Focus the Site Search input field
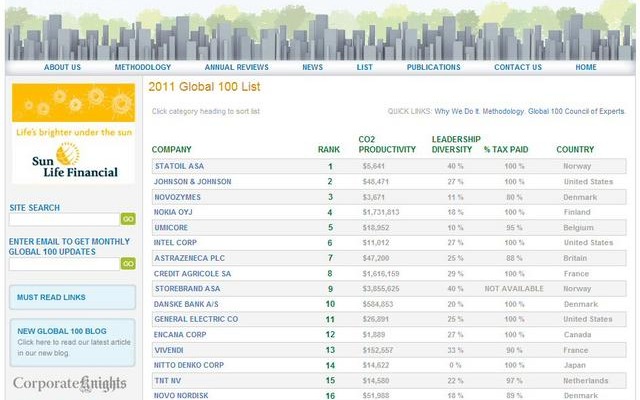This screenshot has width=640, height=400. pyautogui.click(x=64, y=219)
